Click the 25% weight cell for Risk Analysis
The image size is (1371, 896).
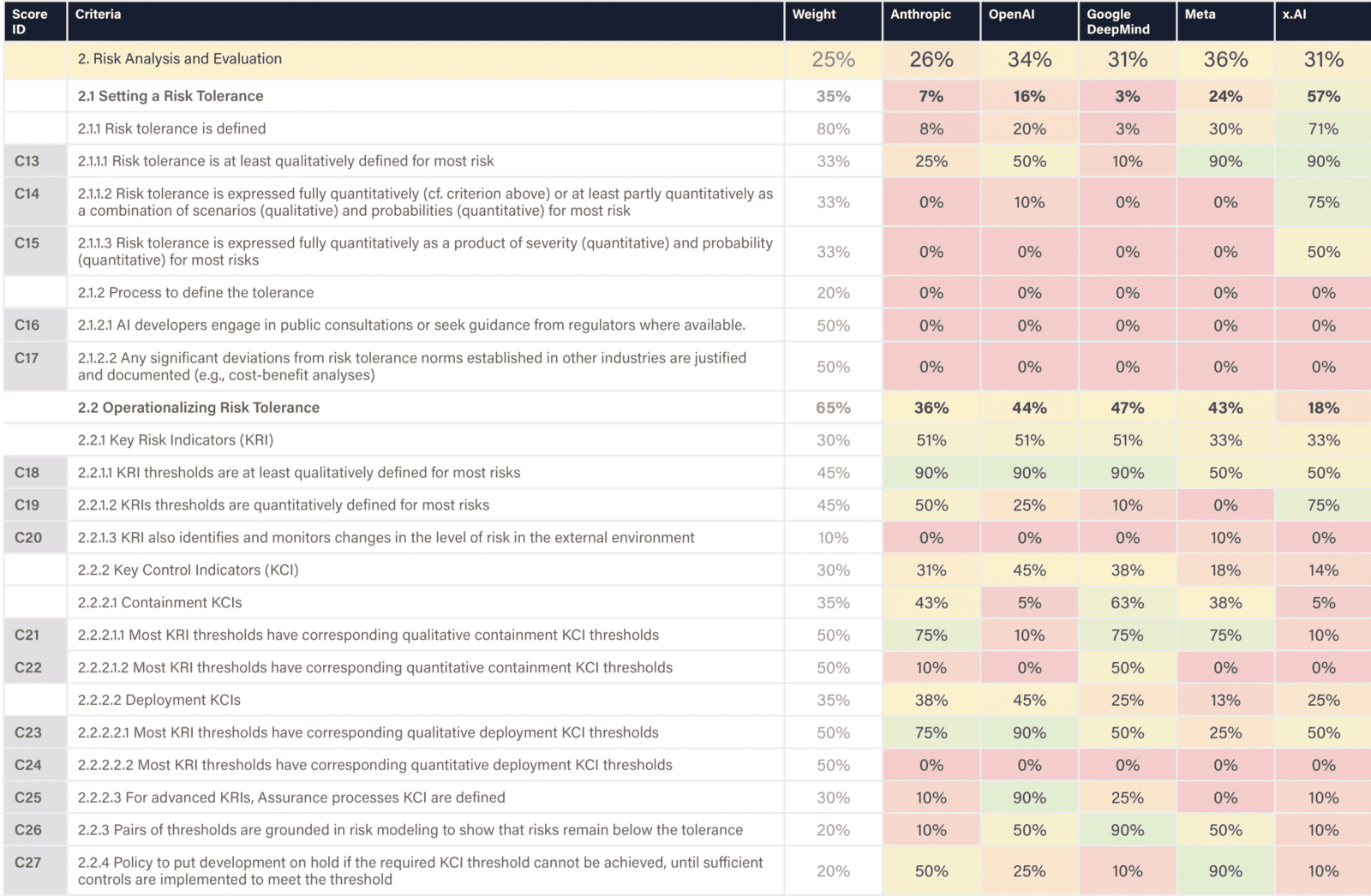pos(833,60)
